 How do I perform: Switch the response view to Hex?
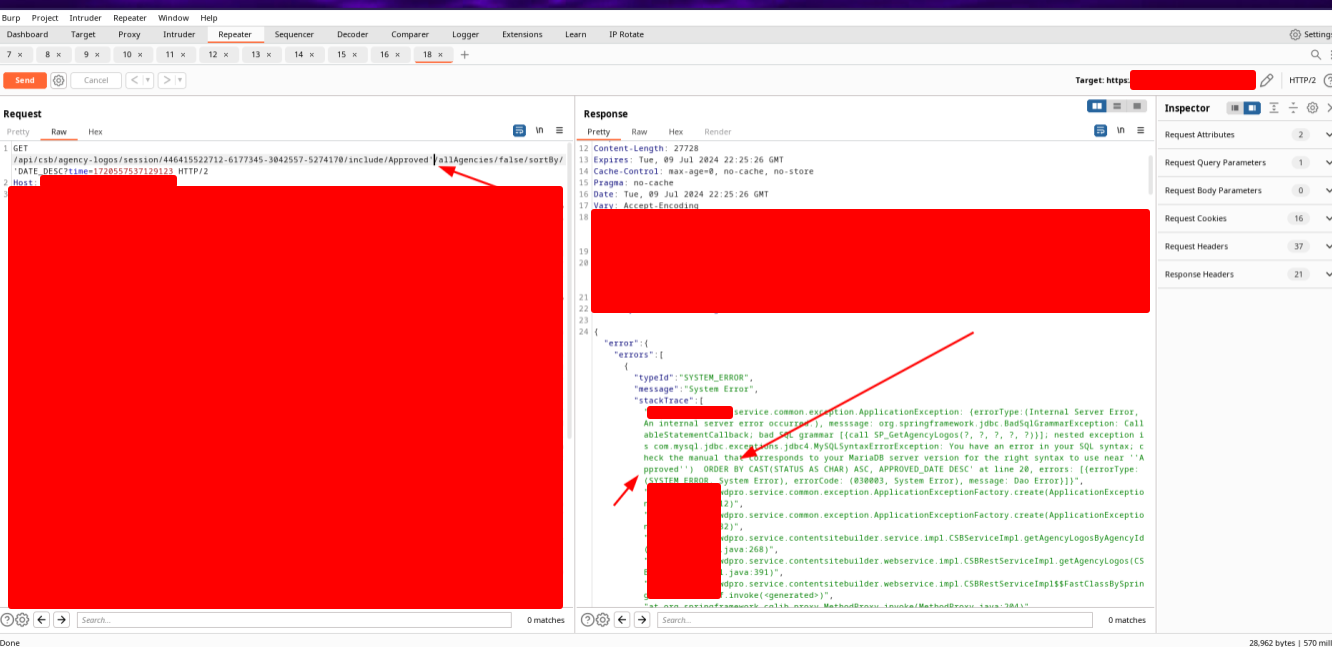[675, 131]
